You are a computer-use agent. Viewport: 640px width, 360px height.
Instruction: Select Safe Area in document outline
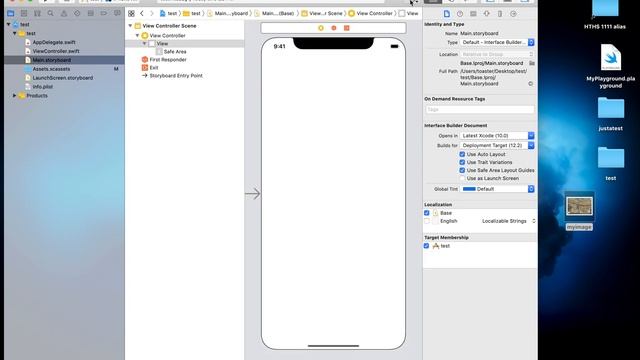175,52
